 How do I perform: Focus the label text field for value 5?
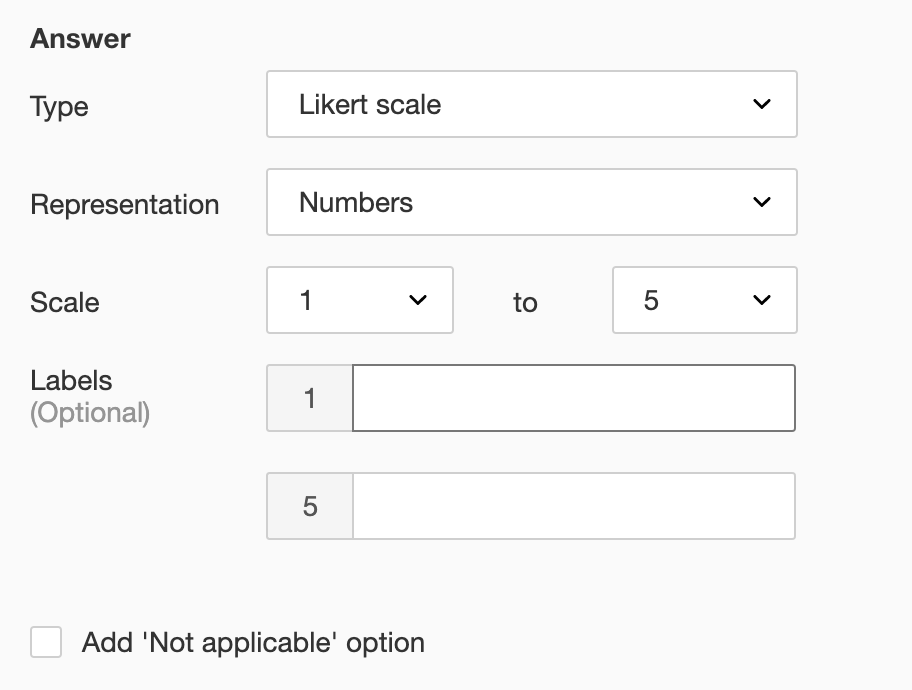tap(574, 506)
